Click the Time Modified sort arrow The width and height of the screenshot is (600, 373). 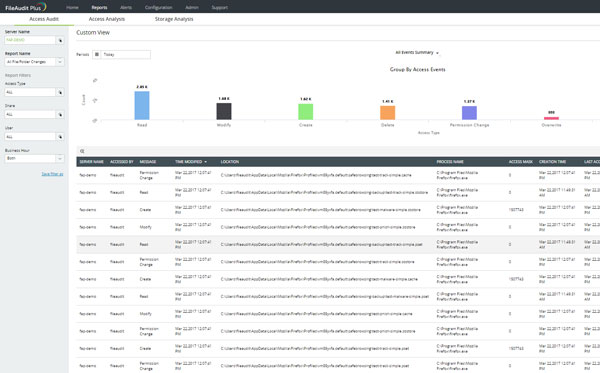tap(205, 162)
